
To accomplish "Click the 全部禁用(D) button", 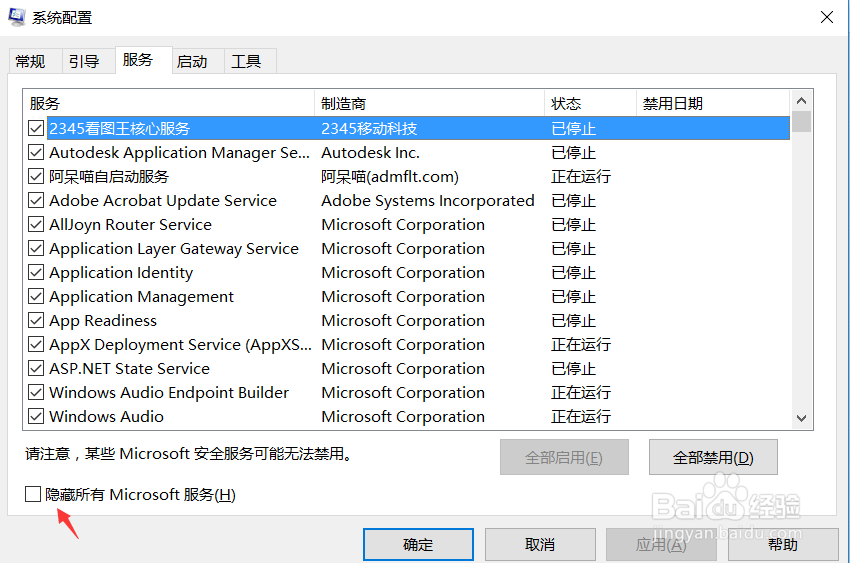I will pyautogui.click(x=713, y=457).
